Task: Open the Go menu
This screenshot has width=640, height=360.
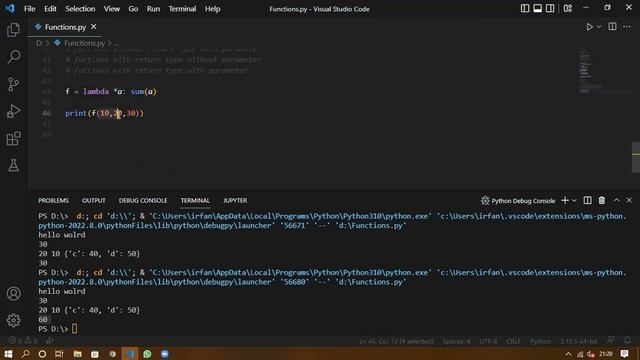Action: coord(133,9)
